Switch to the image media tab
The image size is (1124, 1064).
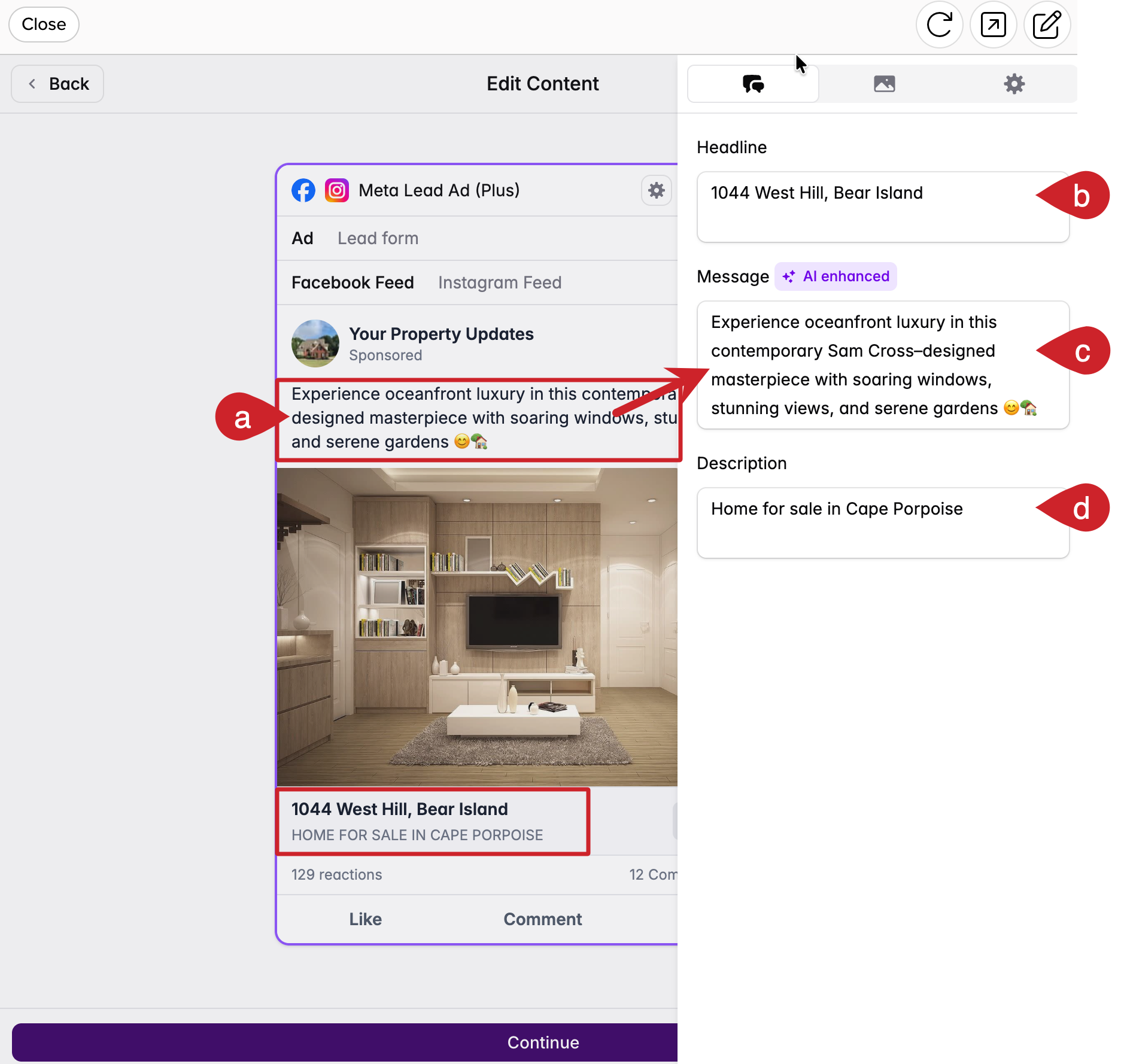click(x=884, y=84)
